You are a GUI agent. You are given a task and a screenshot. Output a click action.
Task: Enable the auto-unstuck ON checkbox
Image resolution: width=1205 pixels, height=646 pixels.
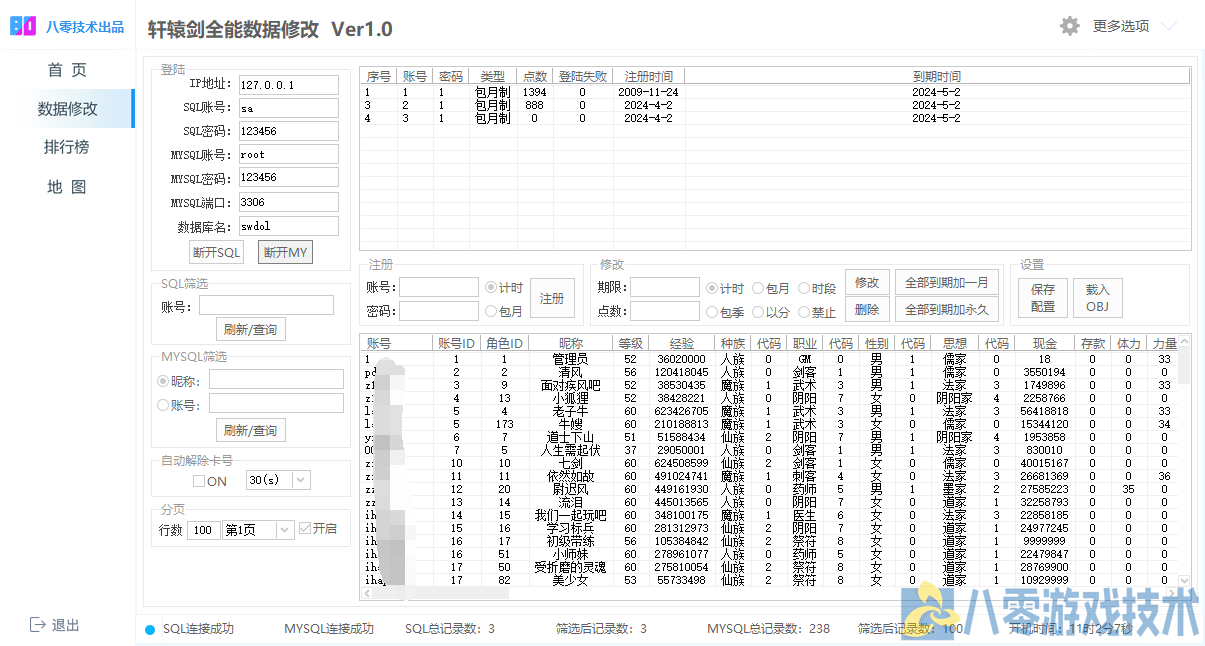[199, 481]
